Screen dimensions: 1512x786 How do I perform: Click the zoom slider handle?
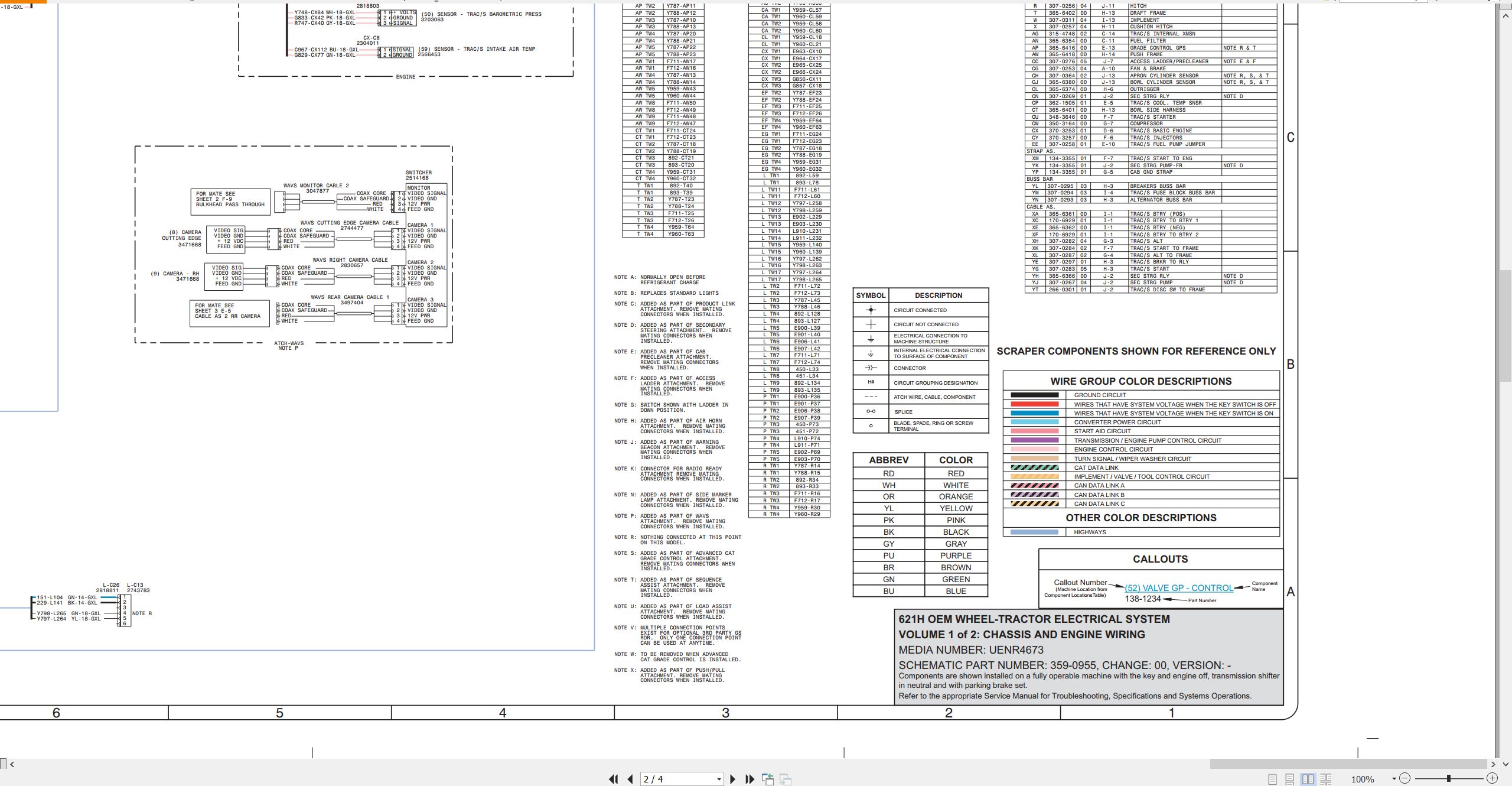coord(1448,778)
